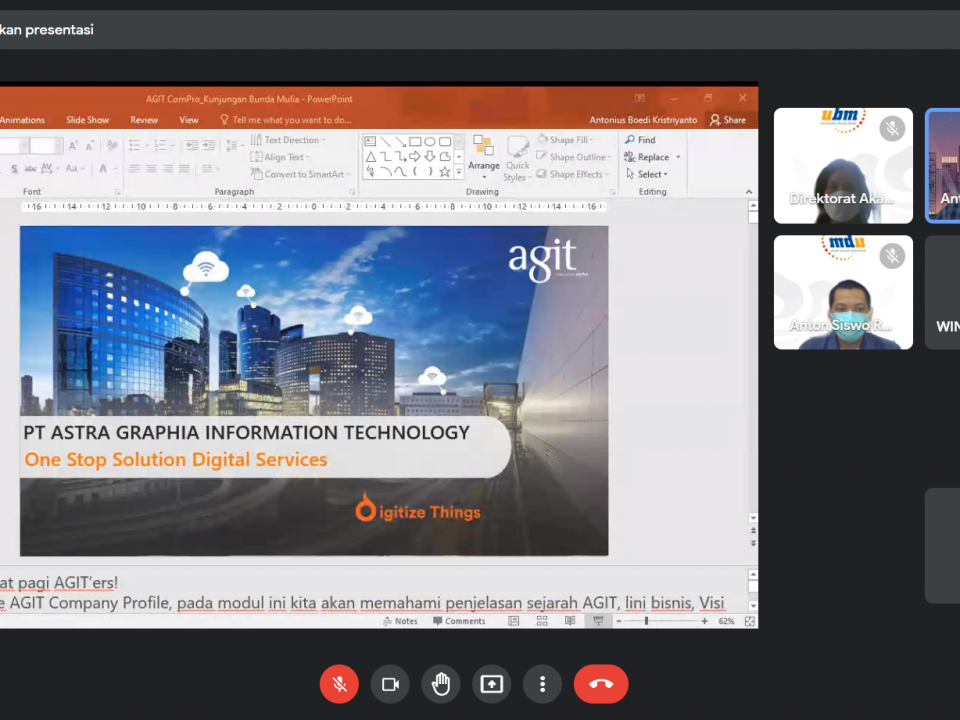960x720 pixels.
Task: Switch to Reading View icon
Action: pyautogui.click(x=570, y=621)
